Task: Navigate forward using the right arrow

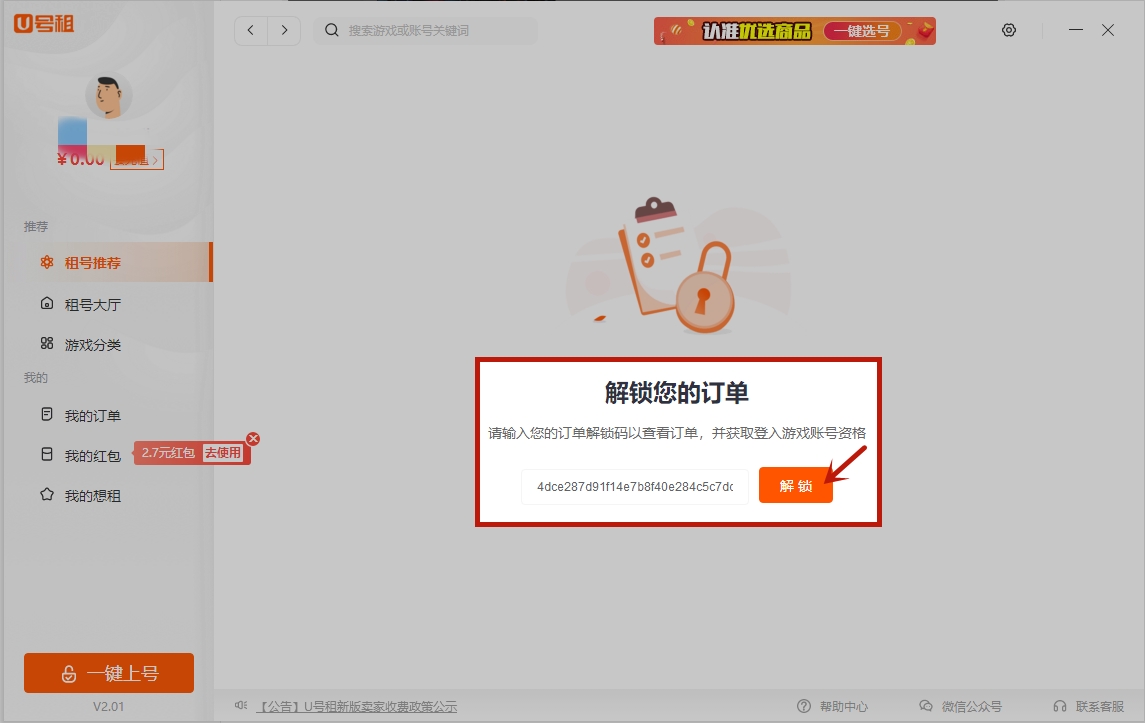Action: pos(285,30)
